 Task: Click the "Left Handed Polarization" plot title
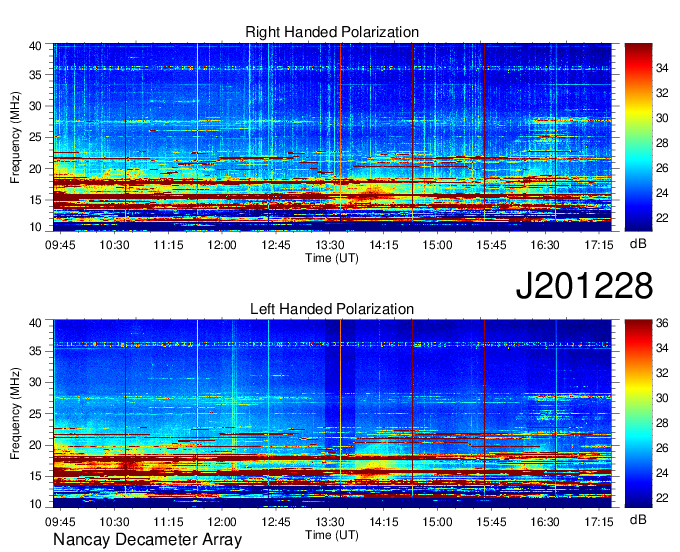[332, 309]
